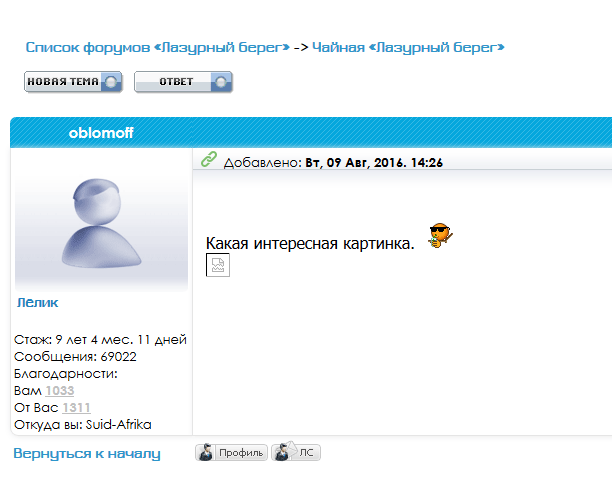Click the New Topic (НОВАЯ ТЕМА) button

click(73, 82)
